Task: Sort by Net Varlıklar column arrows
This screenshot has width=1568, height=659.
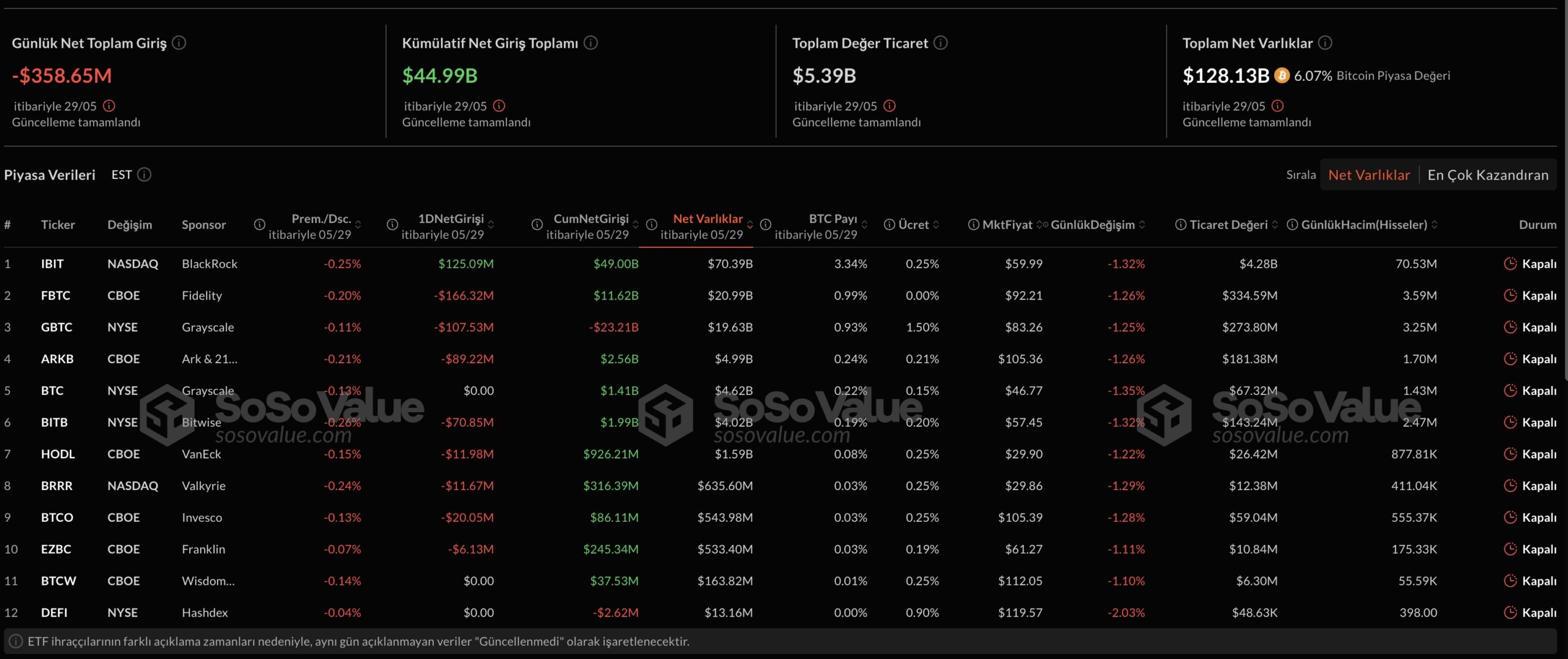Action: 750,225
